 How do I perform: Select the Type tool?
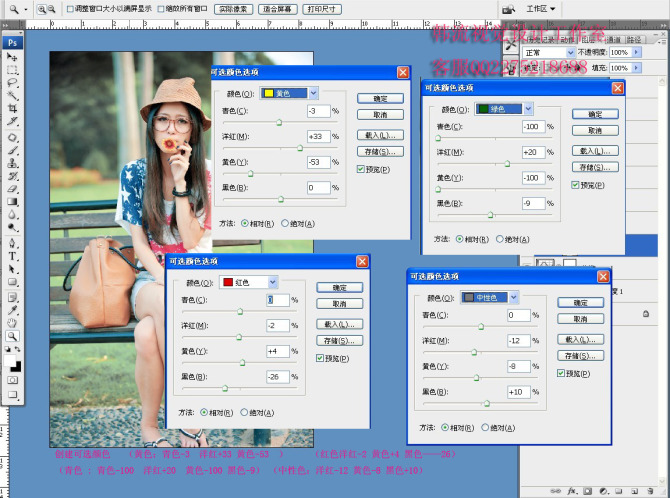12,256
